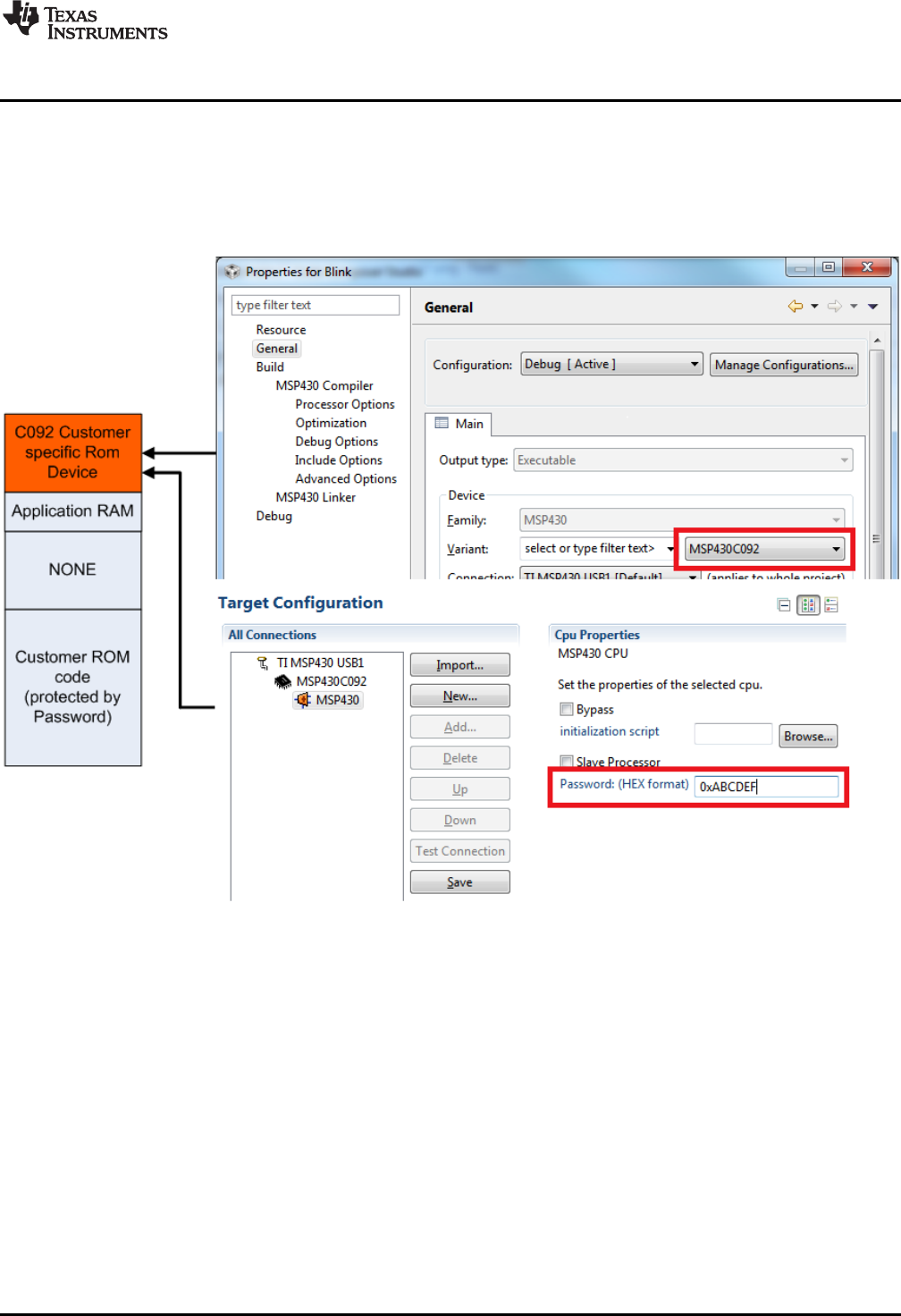This screenshot has width=901, height=1316.
Task: Click Manage Configurations button
Action: point(784,365)
